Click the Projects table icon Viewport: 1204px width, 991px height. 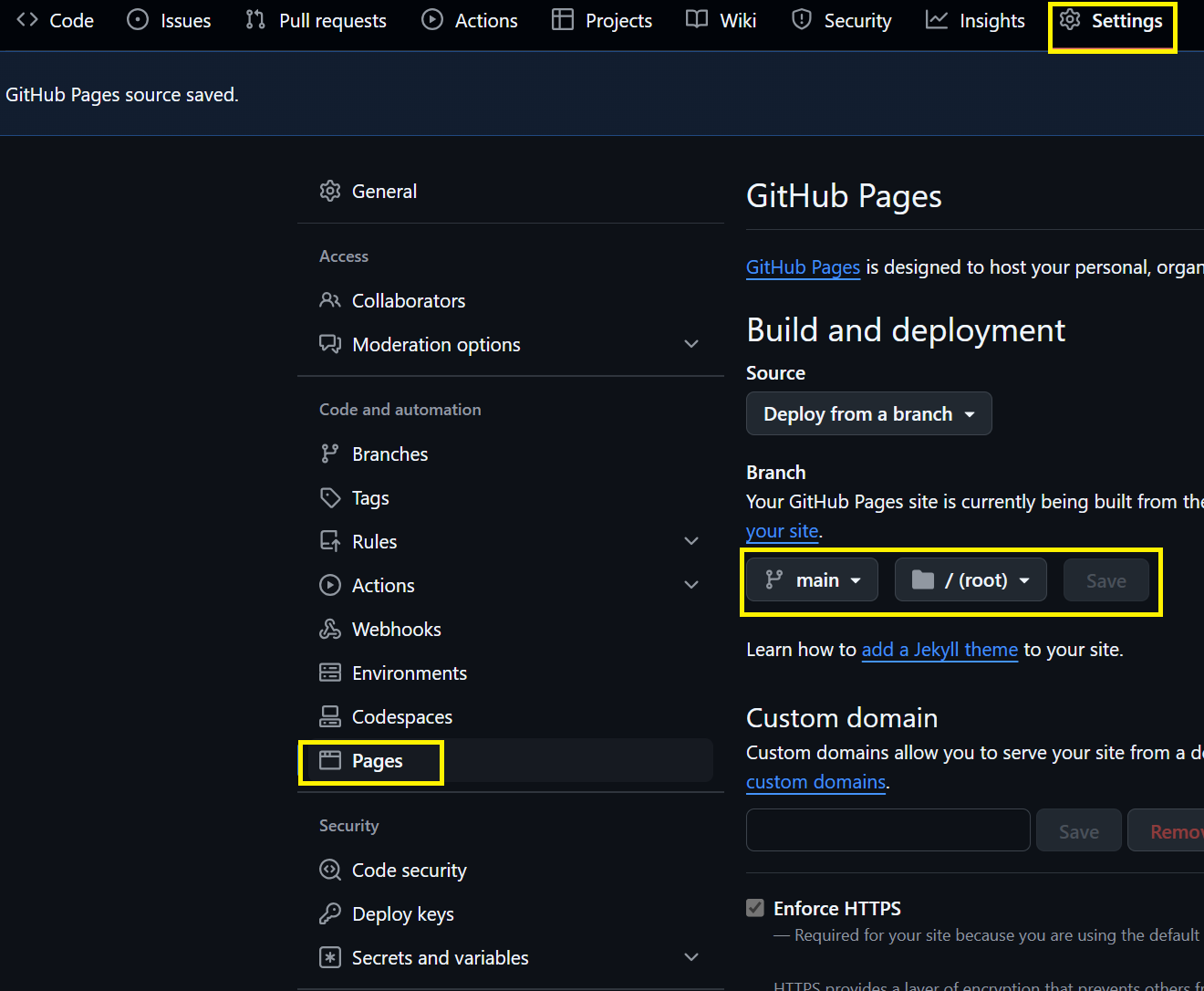[563, 19]
